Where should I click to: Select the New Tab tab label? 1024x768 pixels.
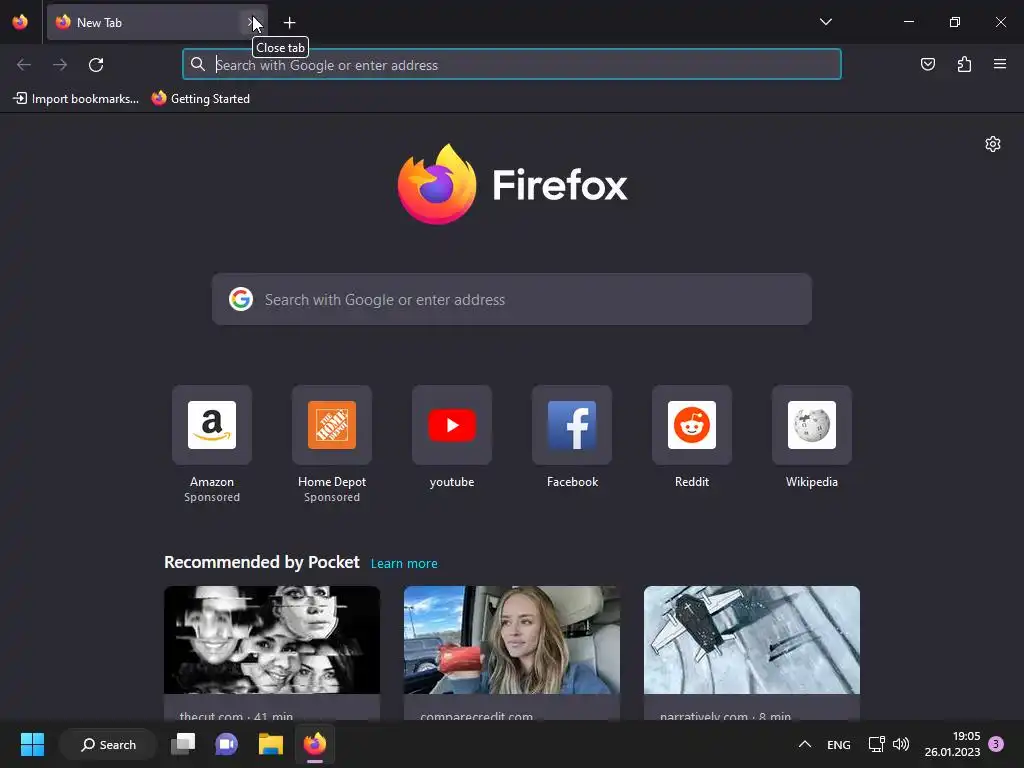tap(99, 23)
